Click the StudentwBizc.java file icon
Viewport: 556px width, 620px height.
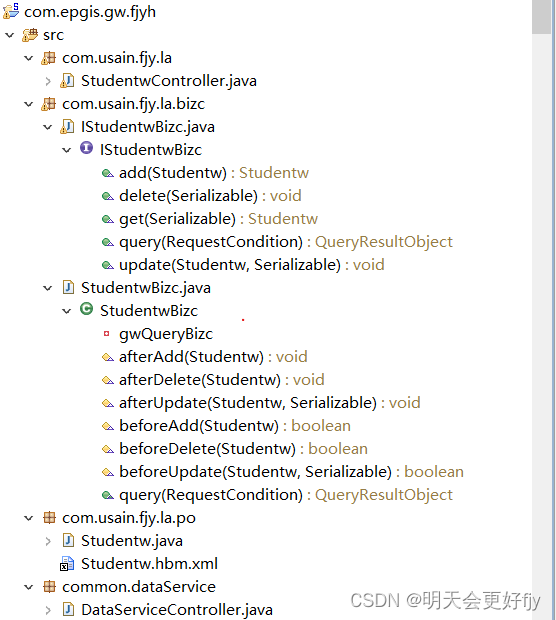point(68,287)
